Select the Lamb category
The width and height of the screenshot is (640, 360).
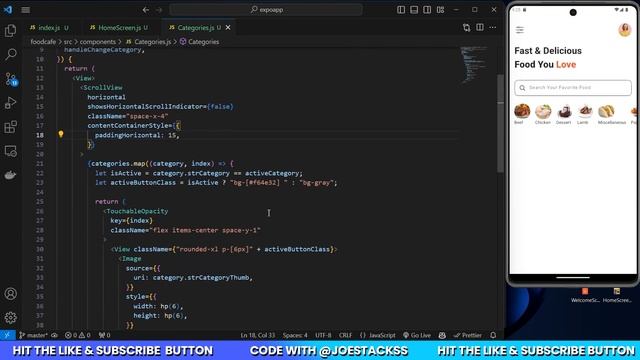pyautogui.click(x=584, y=114)
